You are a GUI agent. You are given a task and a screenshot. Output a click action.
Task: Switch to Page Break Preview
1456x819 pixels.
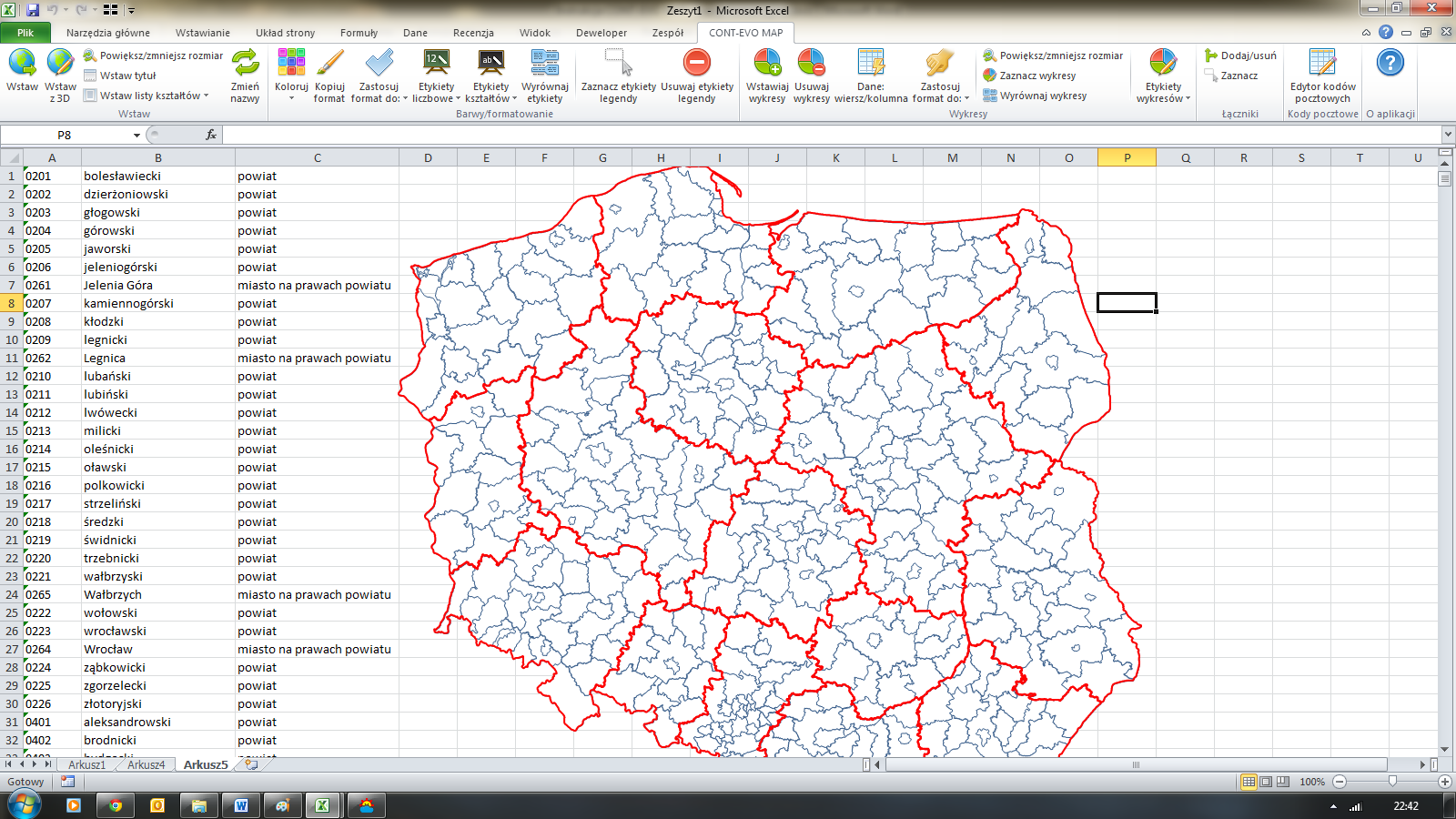(x=1283, y=782)
